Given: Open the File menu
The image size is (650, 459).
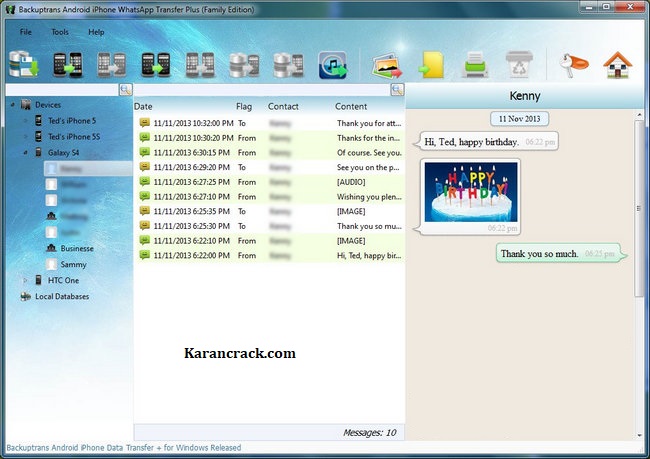Looking at the screenshot, I should (26, 32).
